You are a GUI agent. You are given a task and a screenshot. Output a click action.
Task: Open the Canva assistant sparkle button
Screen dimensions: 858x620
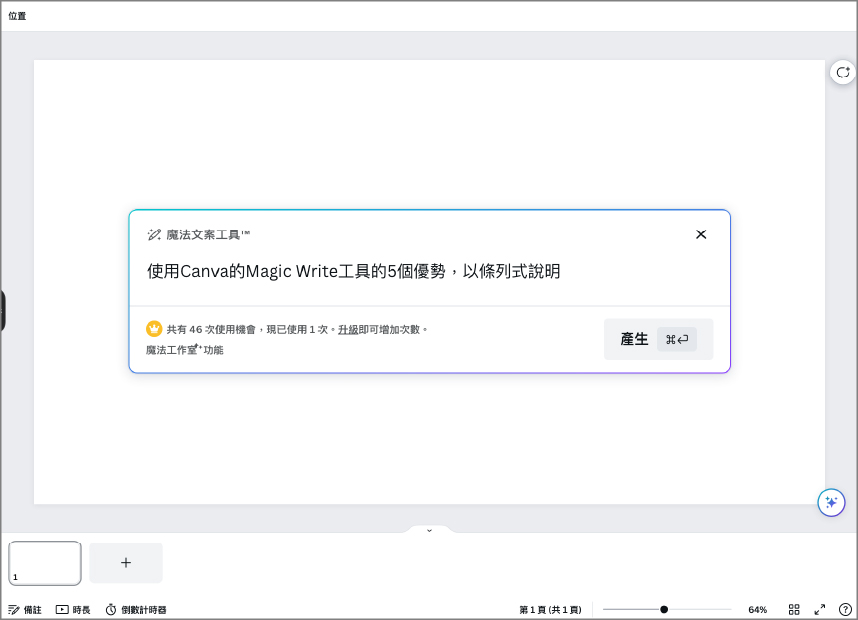831,502
